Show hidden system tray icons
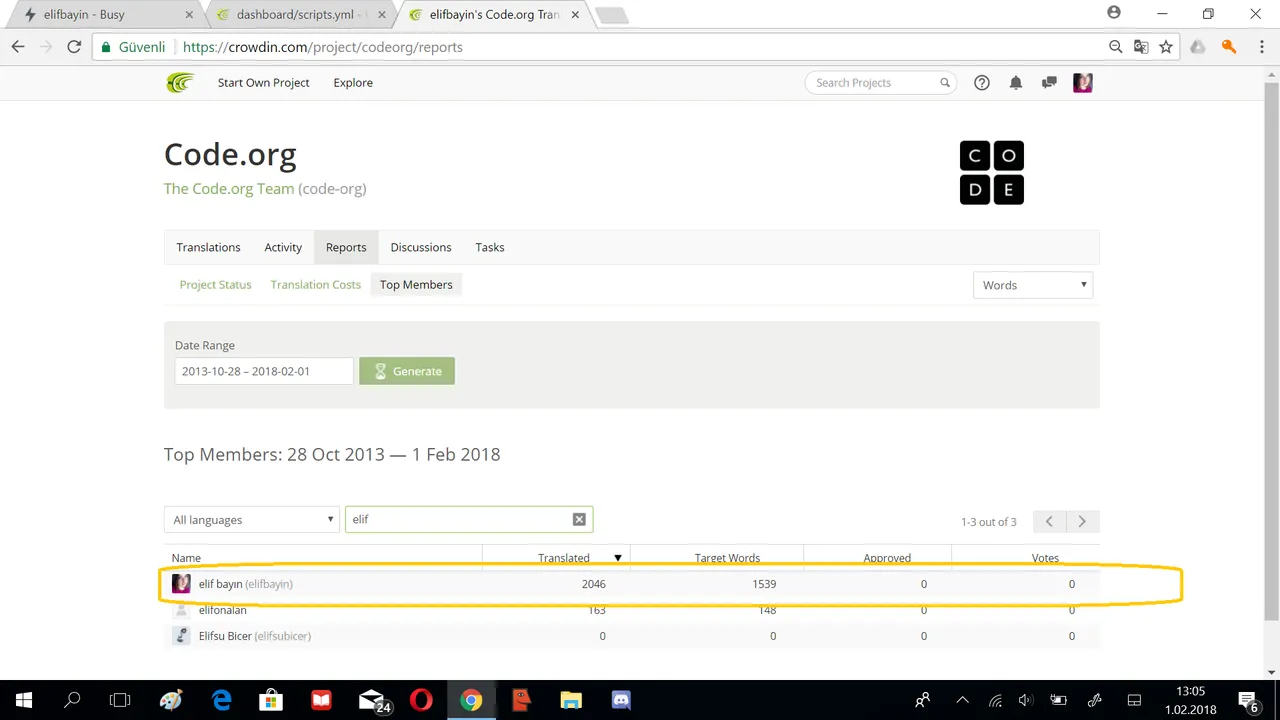The image size is (1280, 720). pyautogui.click(x=962, y=700)
